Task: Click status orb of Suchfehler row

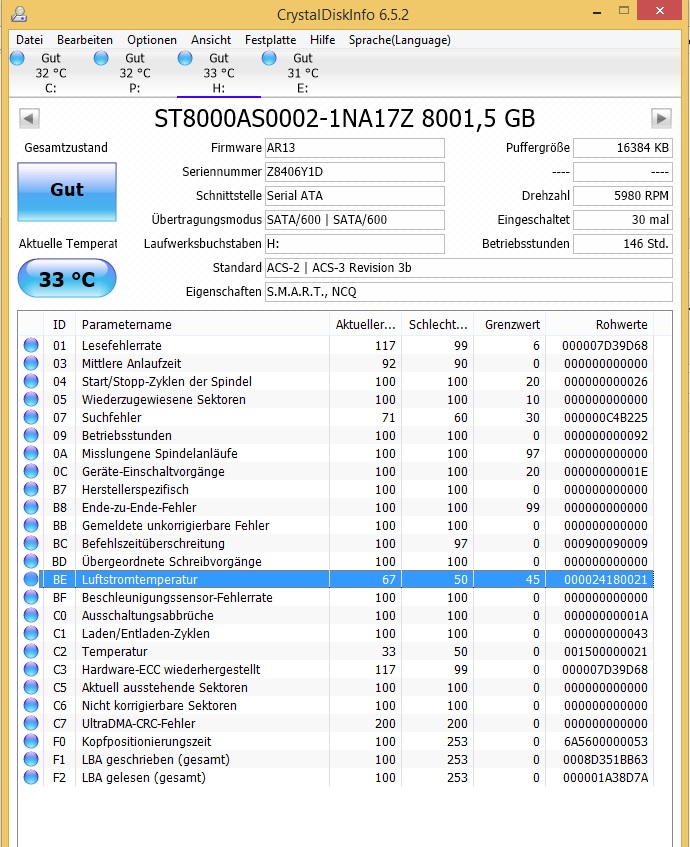Action: coord(31,417)
